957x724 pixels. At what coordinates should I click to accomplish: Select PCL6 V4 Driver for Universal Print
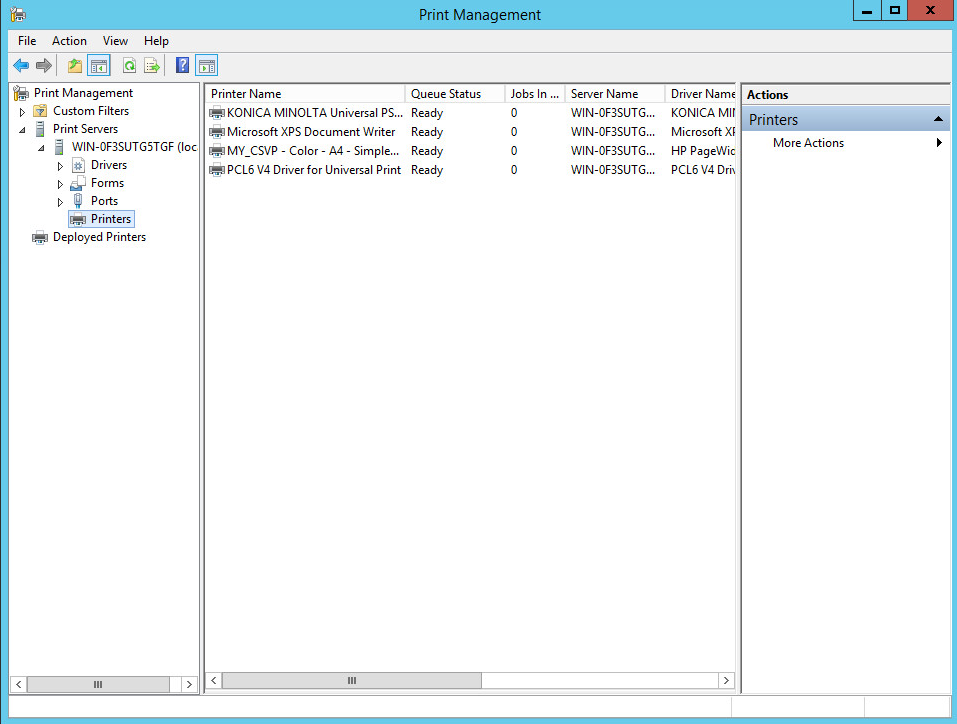click(314, 170)
